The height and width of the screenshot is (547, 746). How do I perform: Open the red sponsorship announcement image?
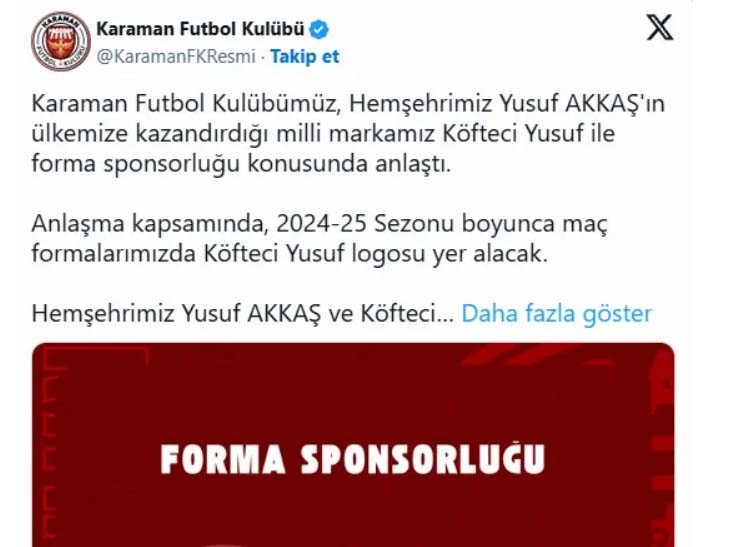coord(353,445)
